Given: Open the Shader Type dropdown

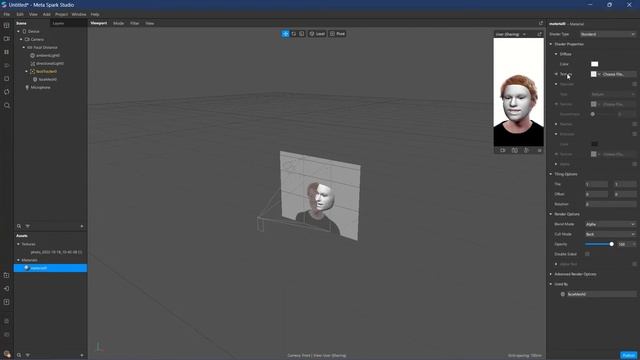Looking at the screenshot, I should point(608,34).
